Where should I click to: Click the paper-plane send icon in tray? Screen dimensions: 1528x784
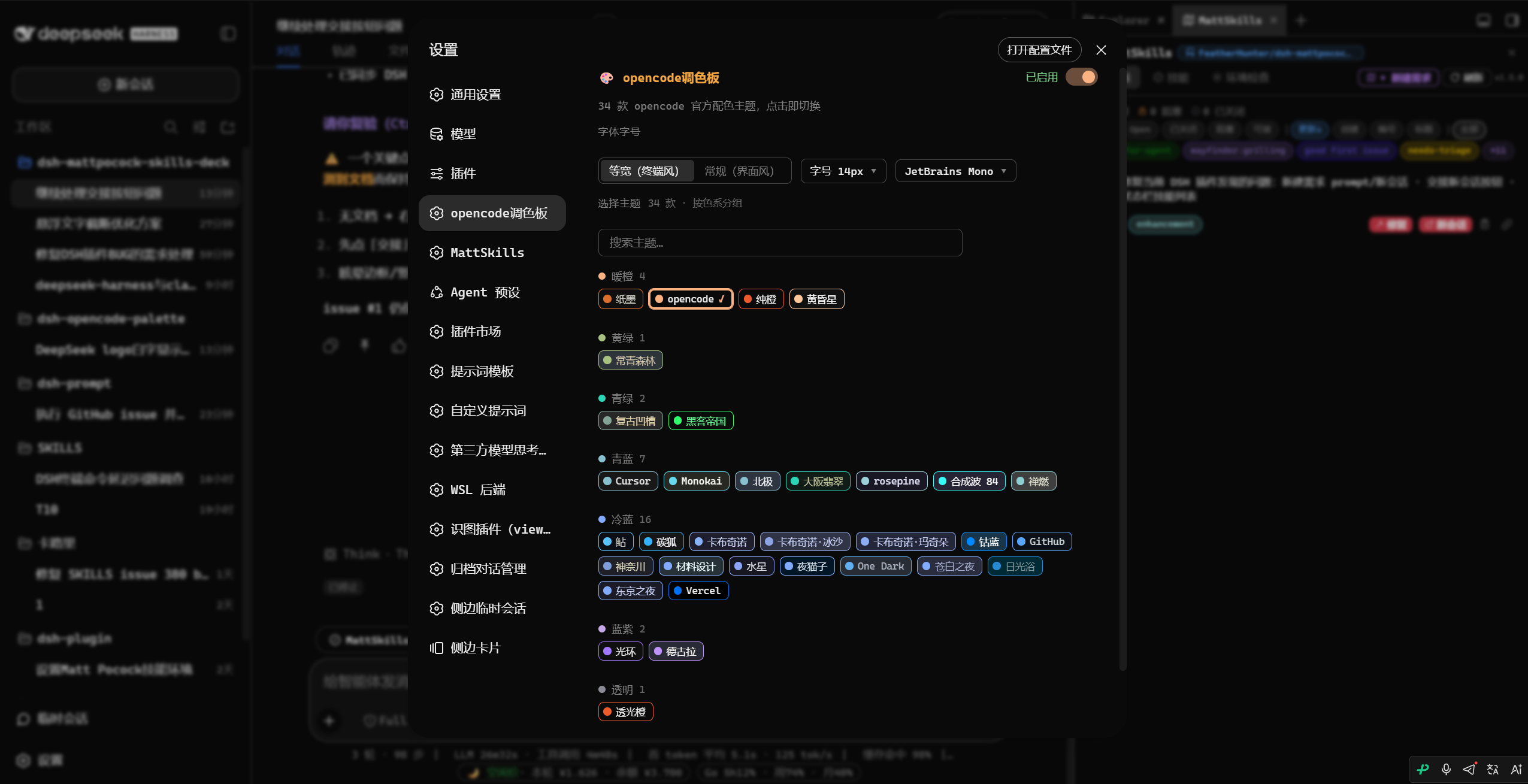click(1469, 770)
